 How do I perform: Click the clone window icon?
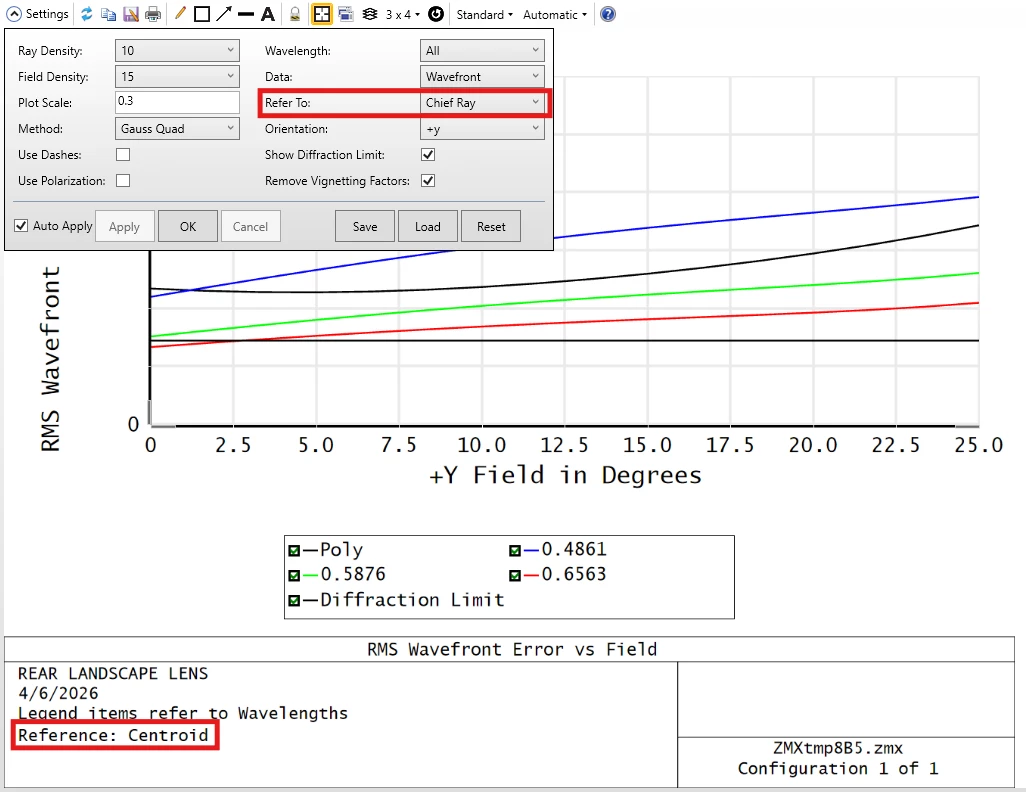(x=346, y=14)
